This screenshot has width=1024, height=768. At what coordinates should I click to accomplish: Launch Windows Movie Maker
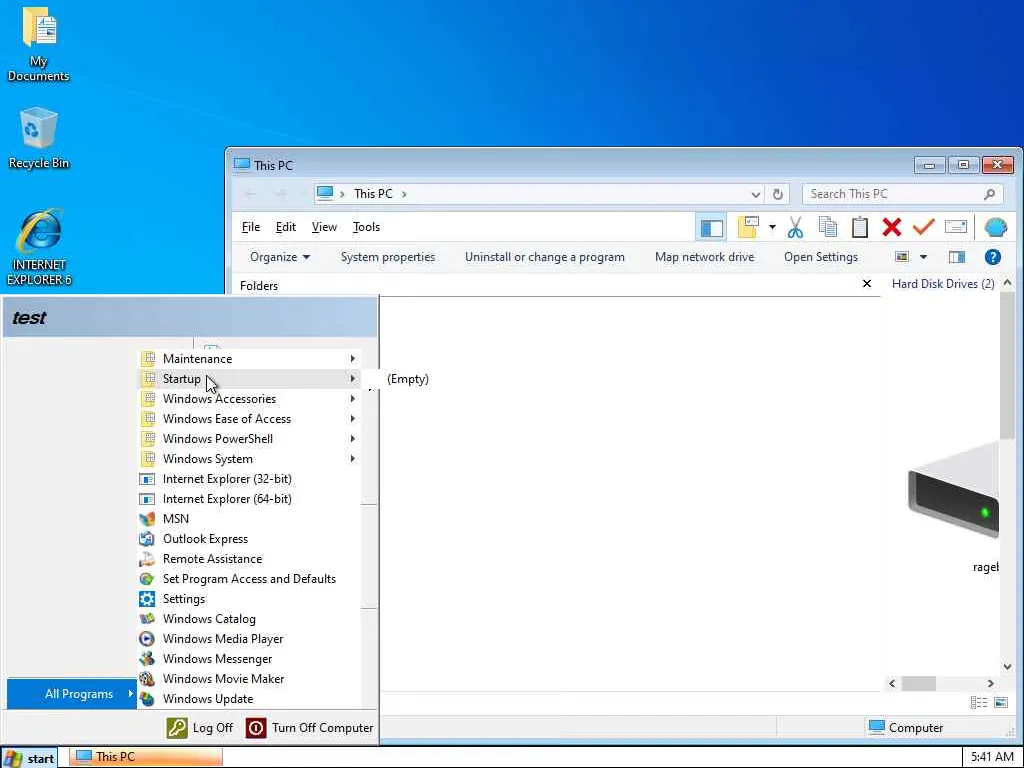[x=249, y=679]
